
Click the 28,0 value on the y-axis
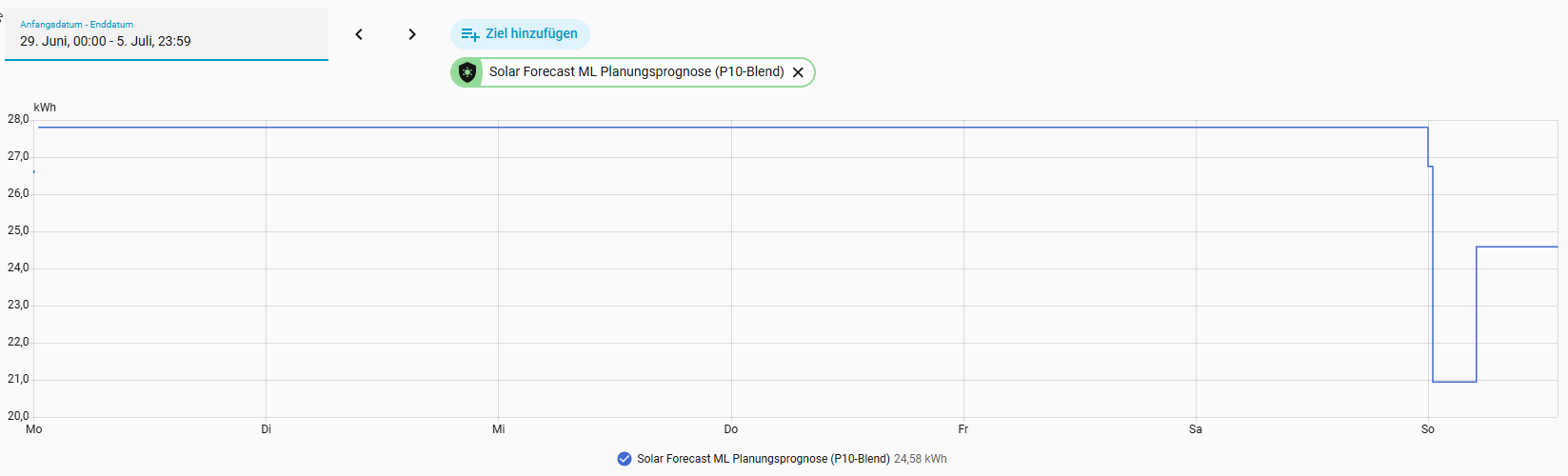(x=18, y=119)
